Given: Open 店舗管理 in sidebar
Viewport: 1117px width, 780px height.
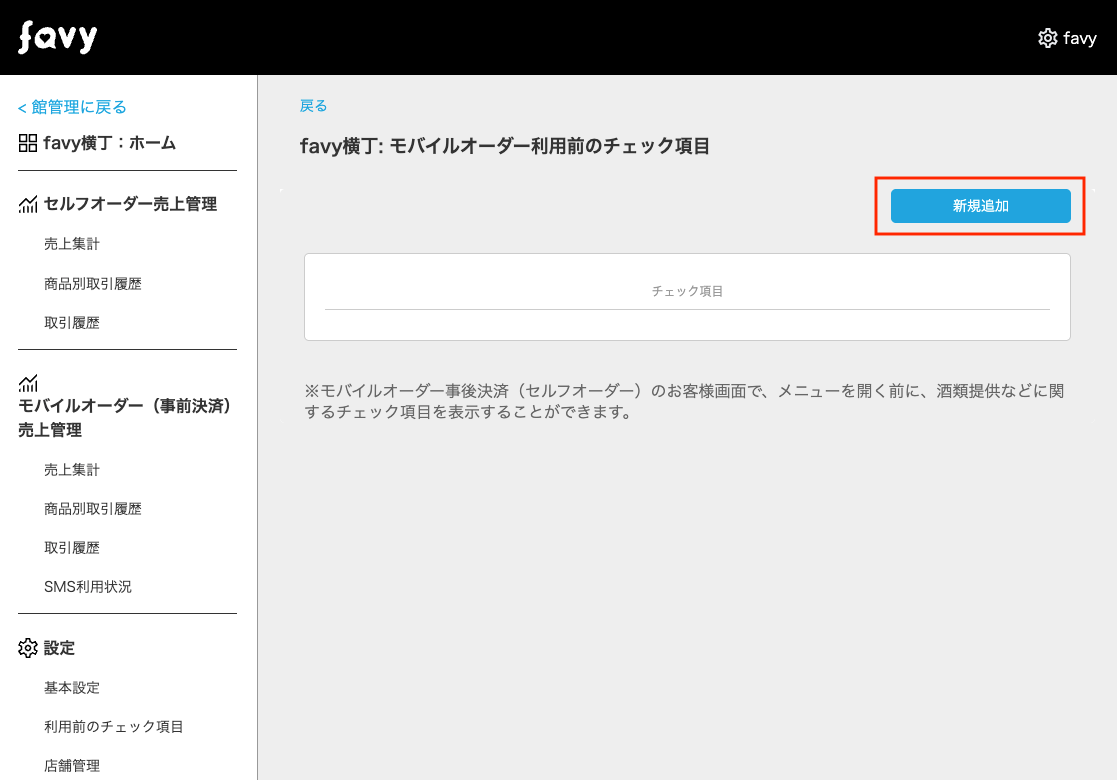Looking at the screenshot, I should pyautogui.click(x=72, y=766).
